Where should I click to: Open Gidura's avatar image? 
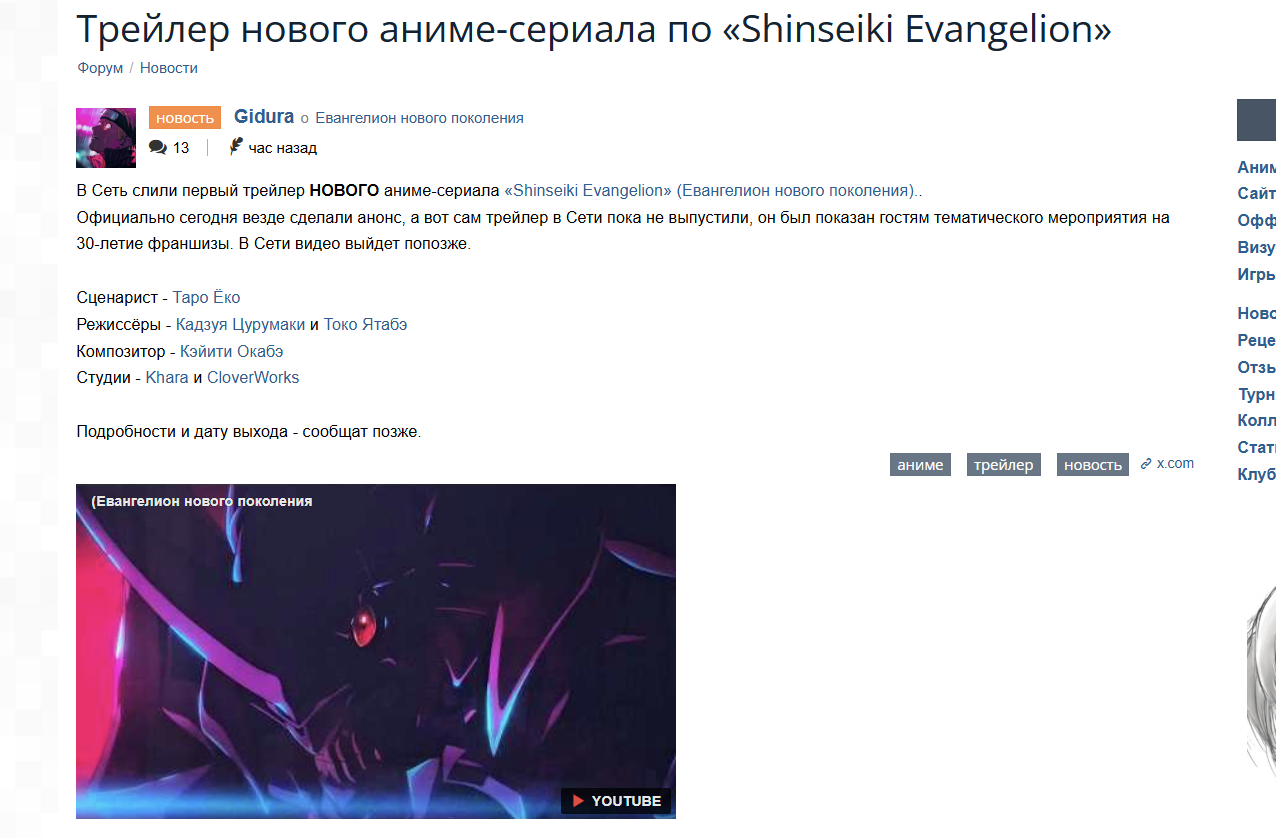click(106, 138)
